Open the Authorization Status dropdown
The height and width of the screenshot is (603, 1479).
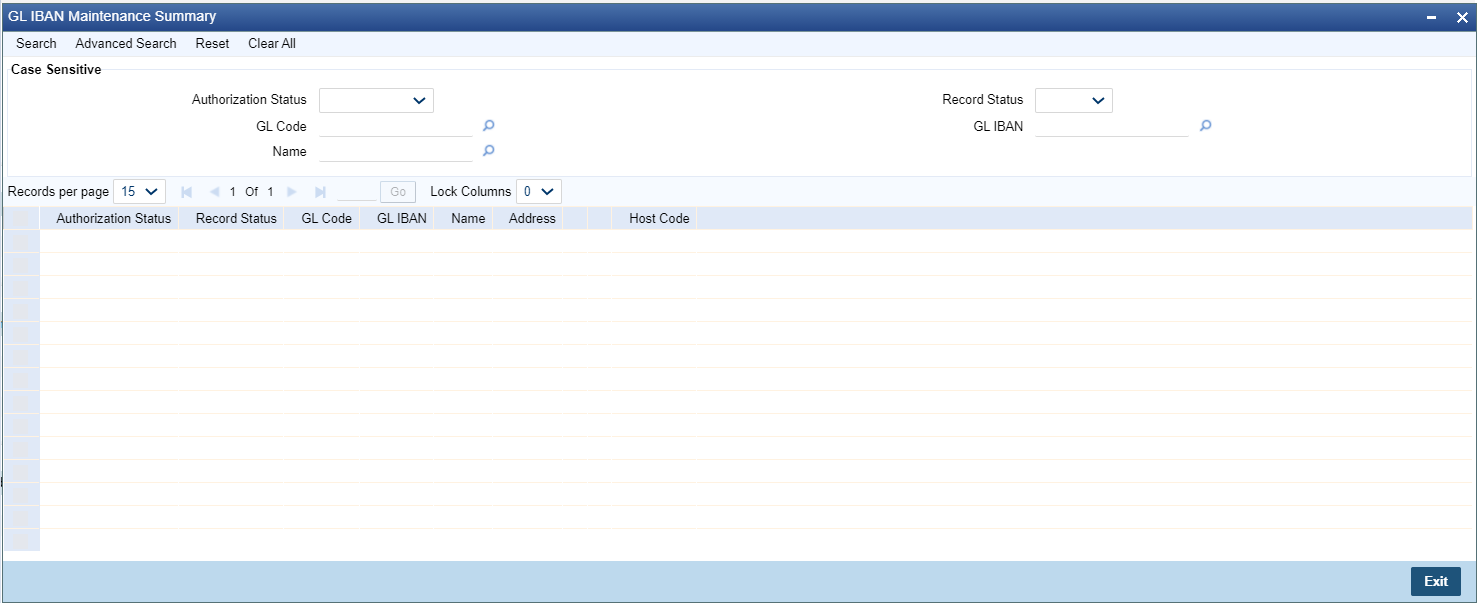[376, 100]
